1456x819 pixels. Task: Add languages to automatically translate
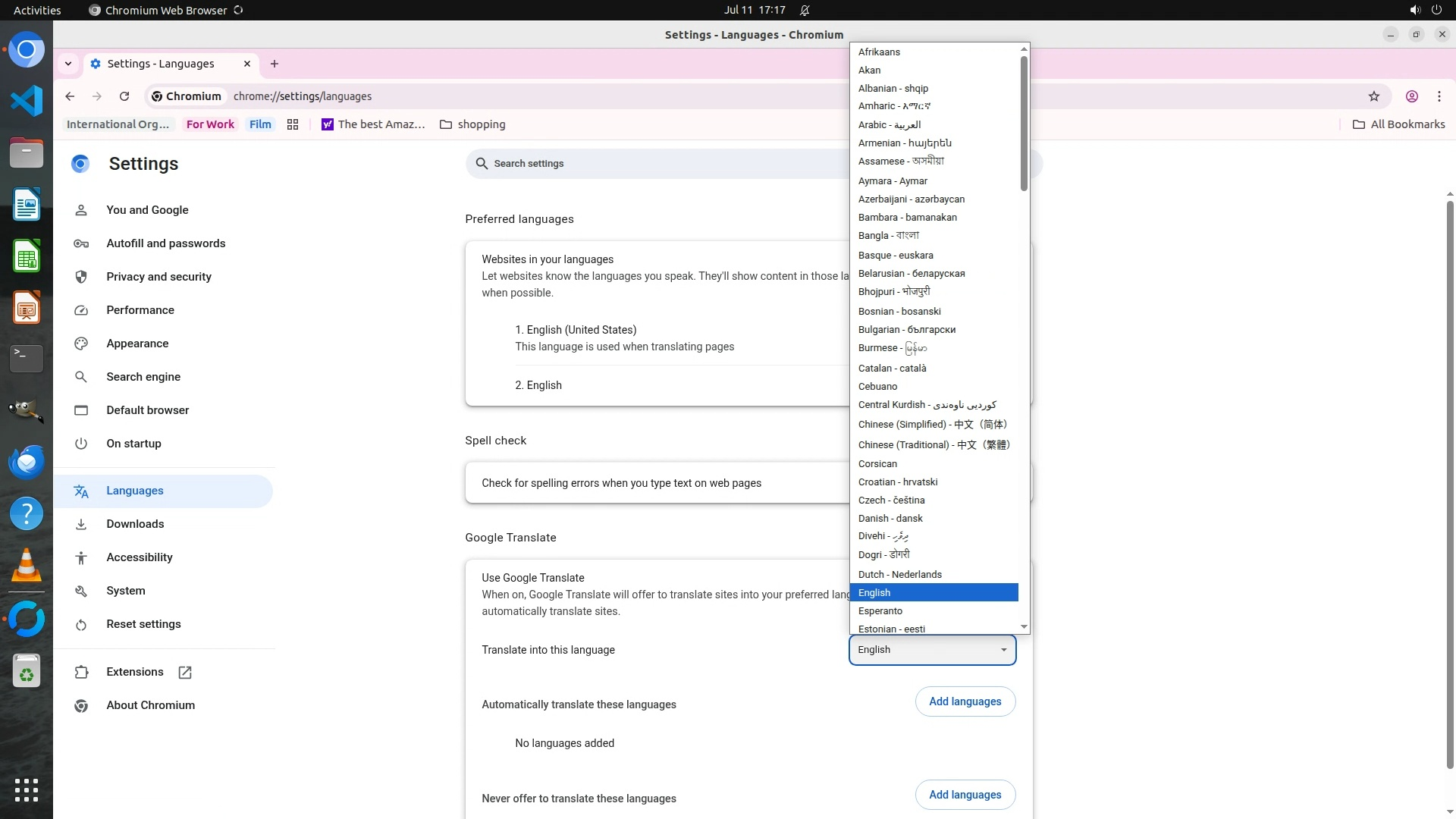click(x=965, y=701)
